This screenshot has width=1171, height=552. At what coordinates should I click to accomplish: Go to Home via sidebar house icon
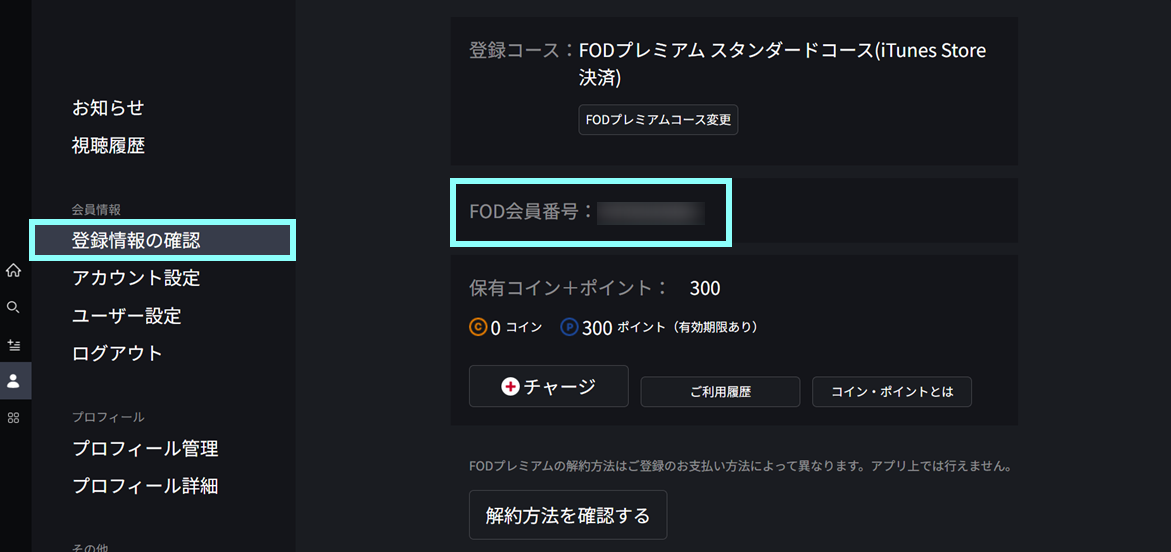click(x=13, y=270)
